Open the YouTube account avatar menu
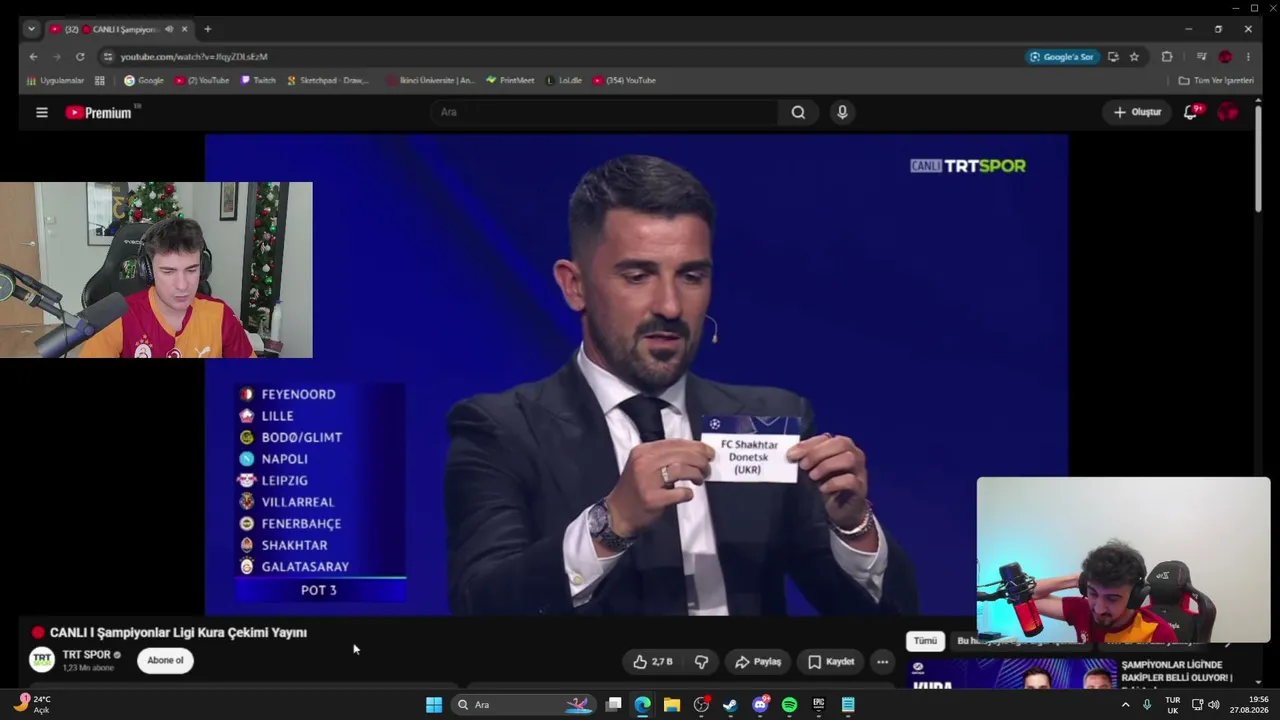This screenshot has width=1280, height=720. [1227, 113]
